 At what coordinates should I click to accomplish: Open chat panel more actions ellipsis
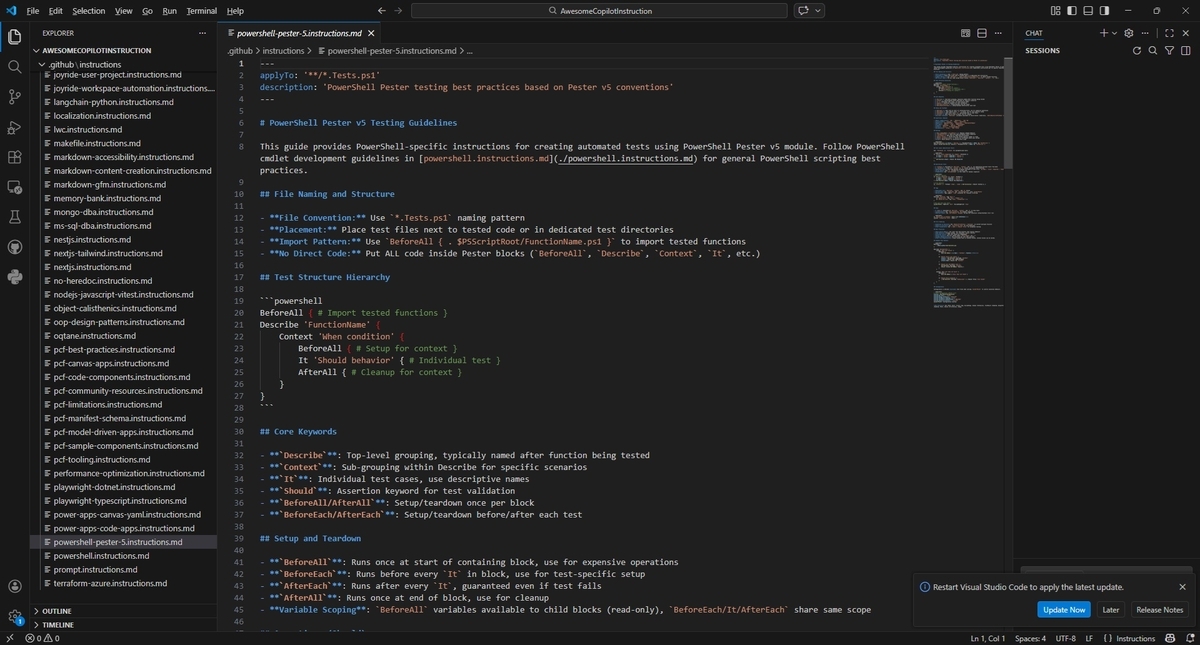point(1147,33)
